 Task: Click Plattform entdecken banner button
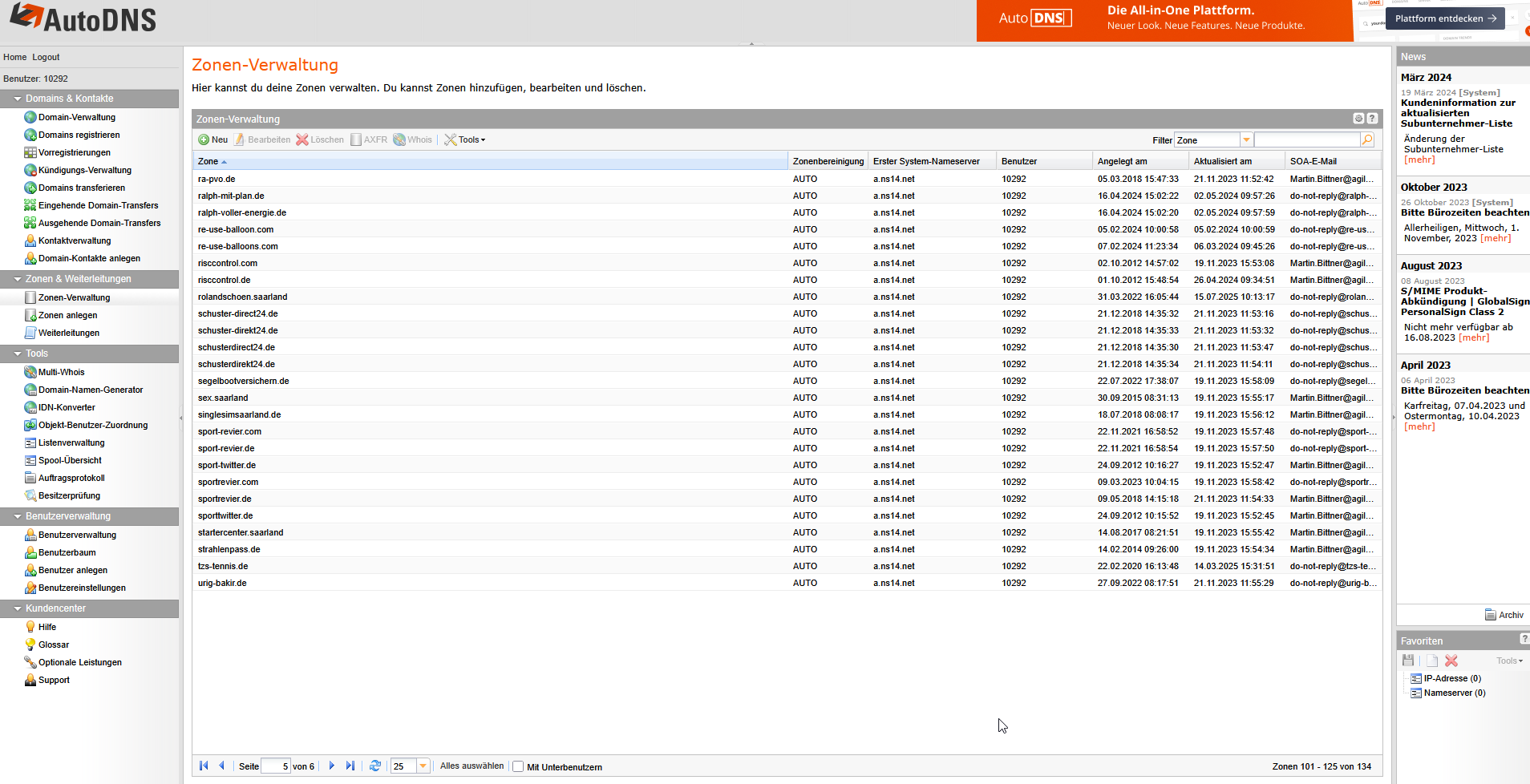(x=1445, y=18)
